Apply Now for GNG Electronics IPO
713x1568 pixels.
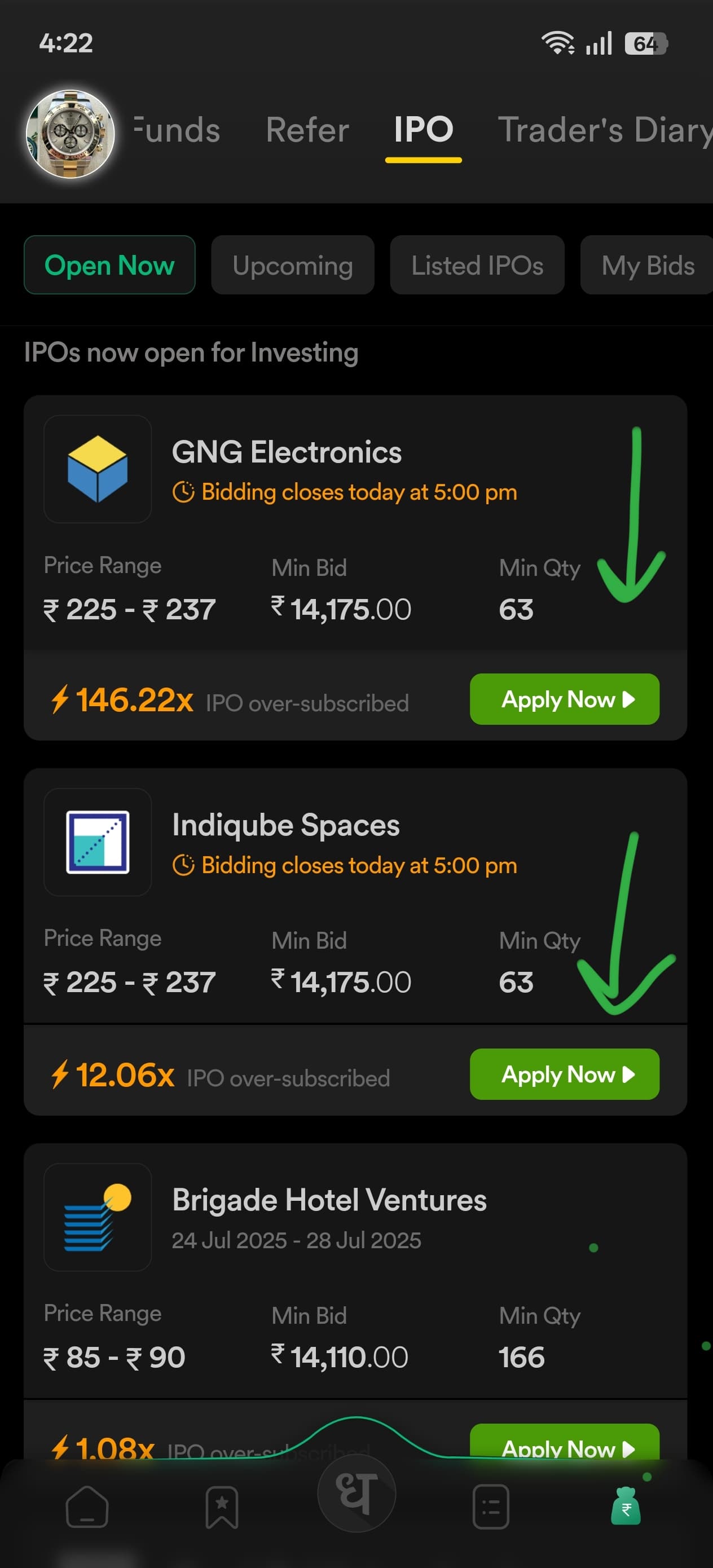tap(565, 699)
